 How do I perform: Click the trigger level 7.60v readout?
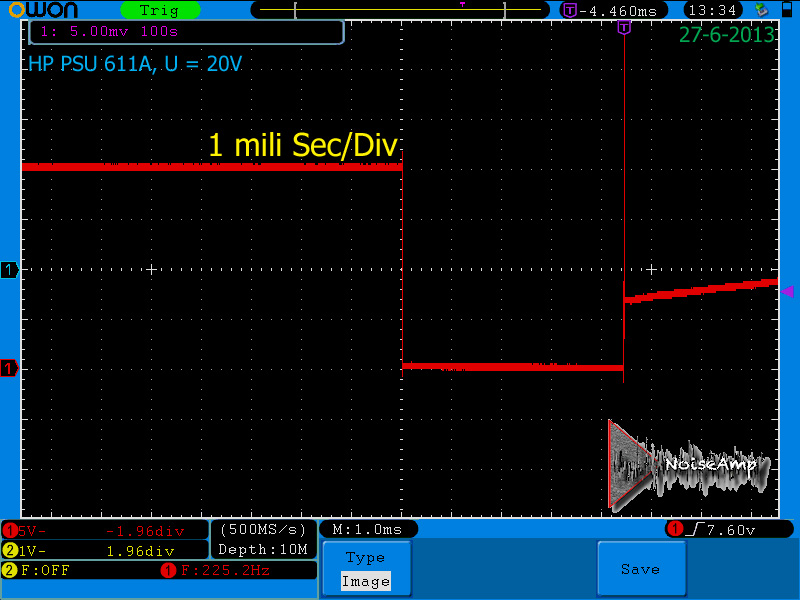pos(729,530)
